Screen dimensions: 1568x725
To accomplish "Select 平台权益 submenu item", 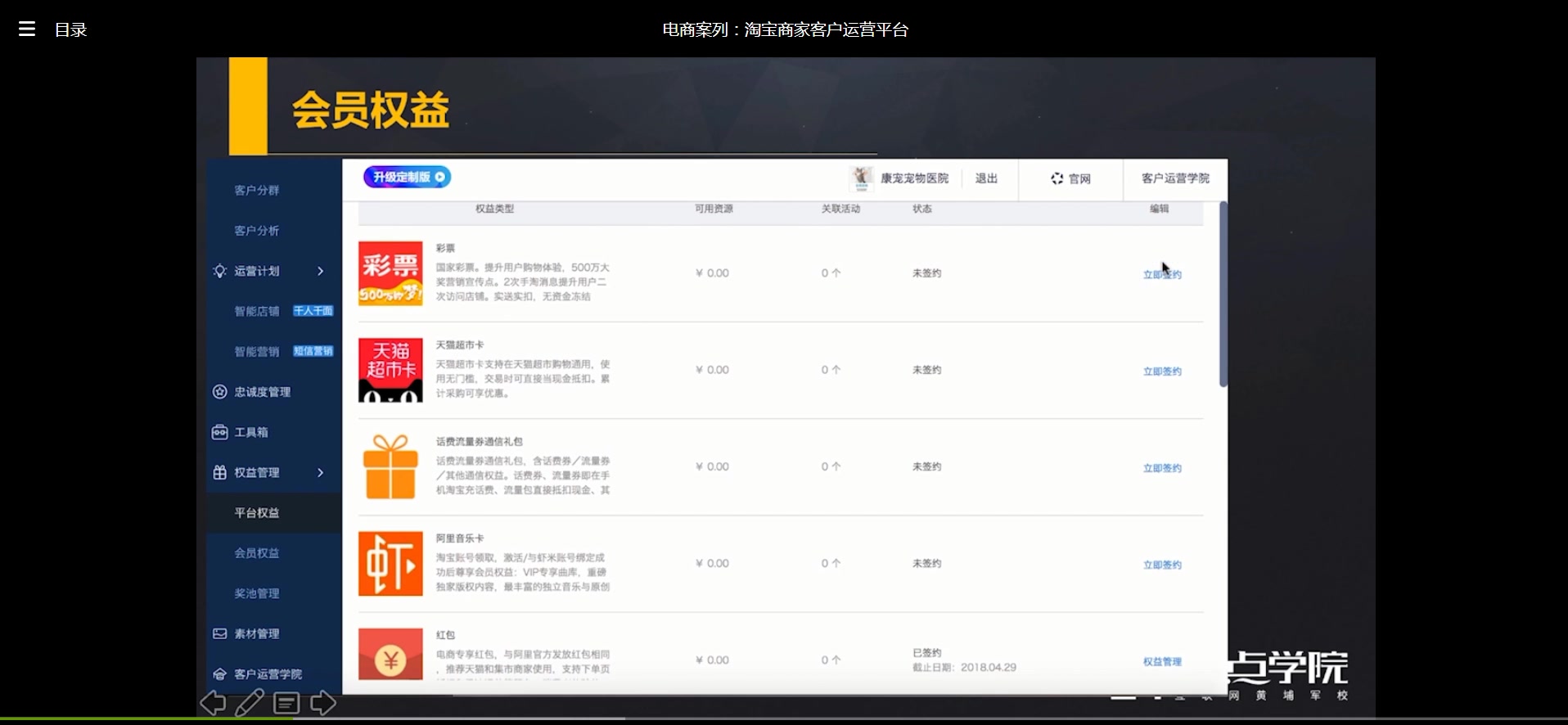I will (257, 513).
